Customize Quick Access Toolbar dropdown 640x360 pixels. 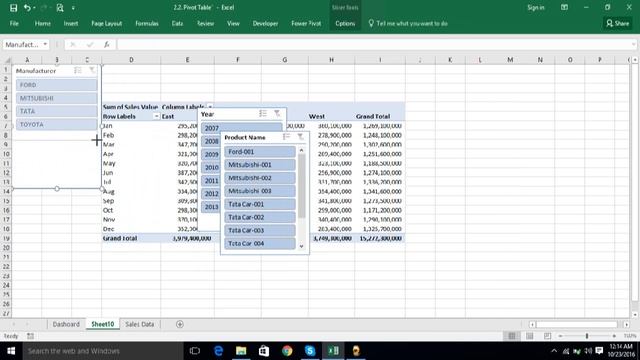click(x=73, y=8)
